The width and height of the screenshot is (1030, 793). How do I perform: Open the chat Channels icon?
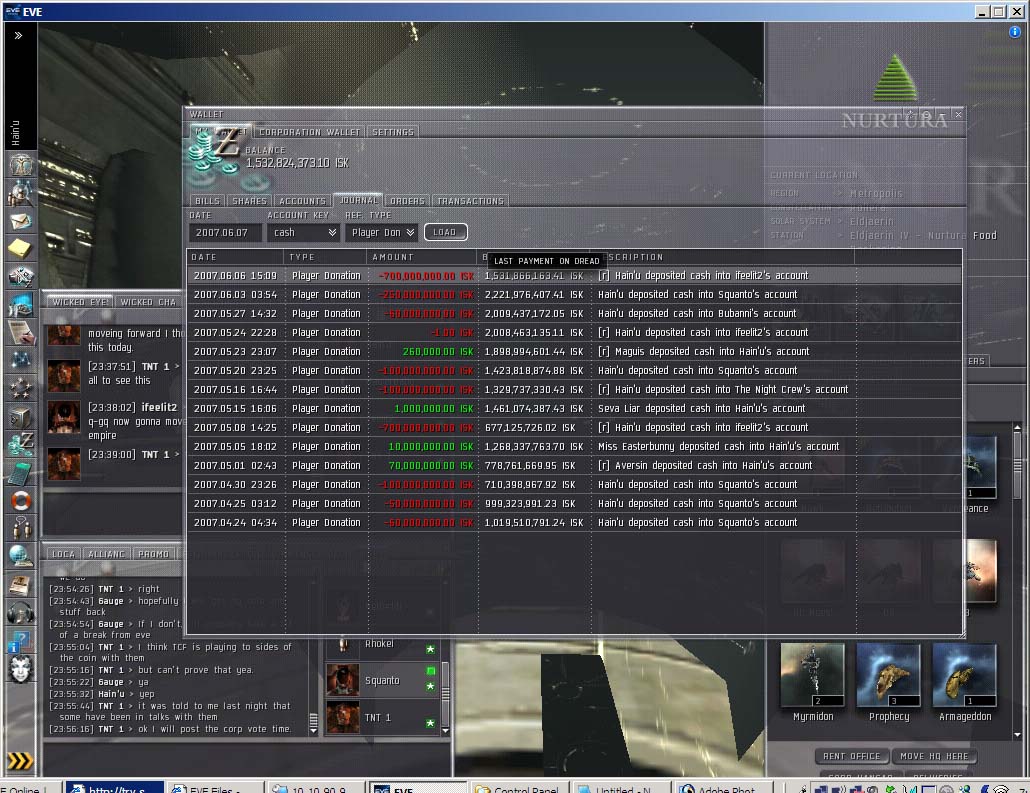(21, 528)
